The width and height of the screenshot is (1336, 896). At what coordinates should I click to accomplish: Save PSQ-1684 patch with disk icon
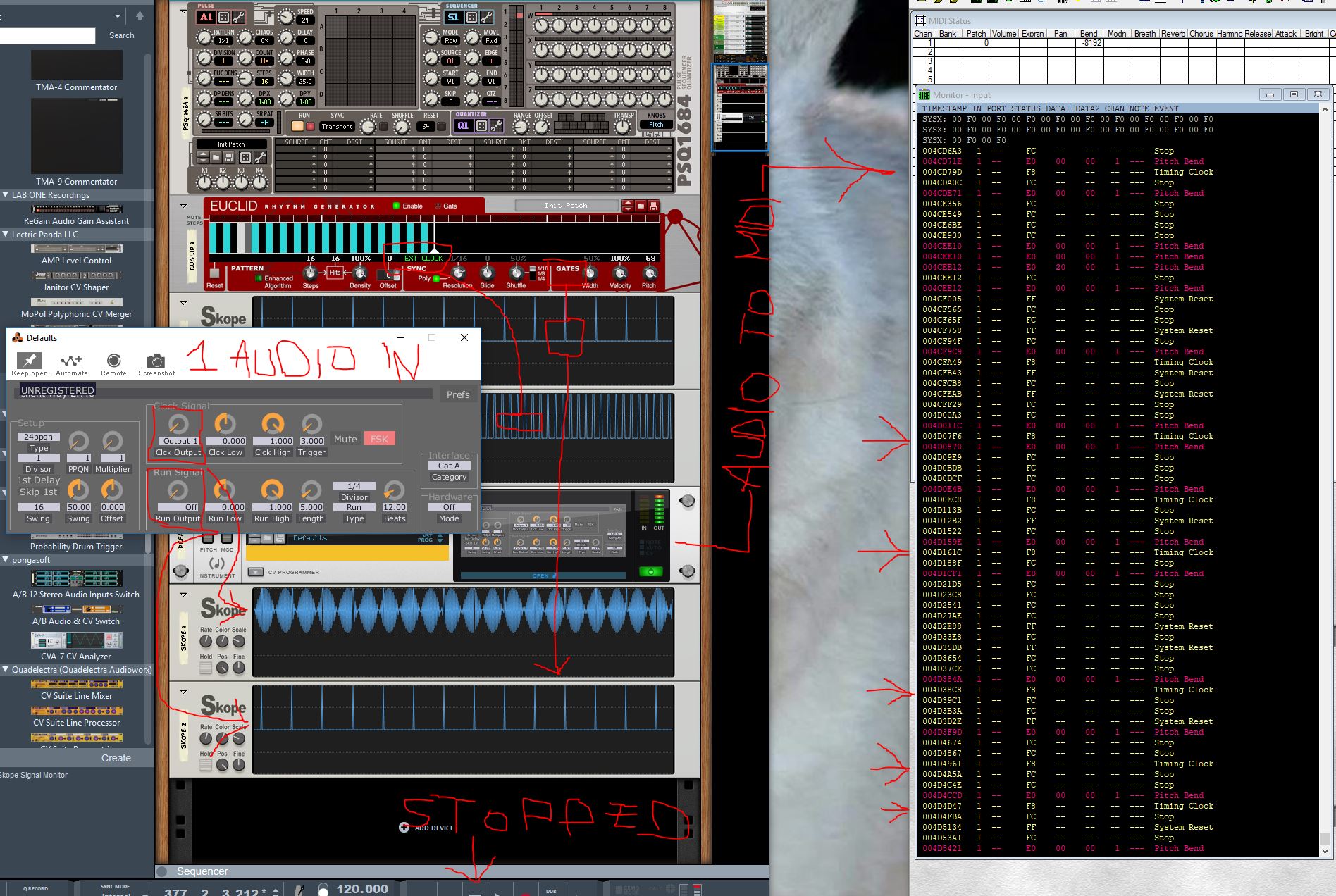pyautogui.click(x=228, y=158)
